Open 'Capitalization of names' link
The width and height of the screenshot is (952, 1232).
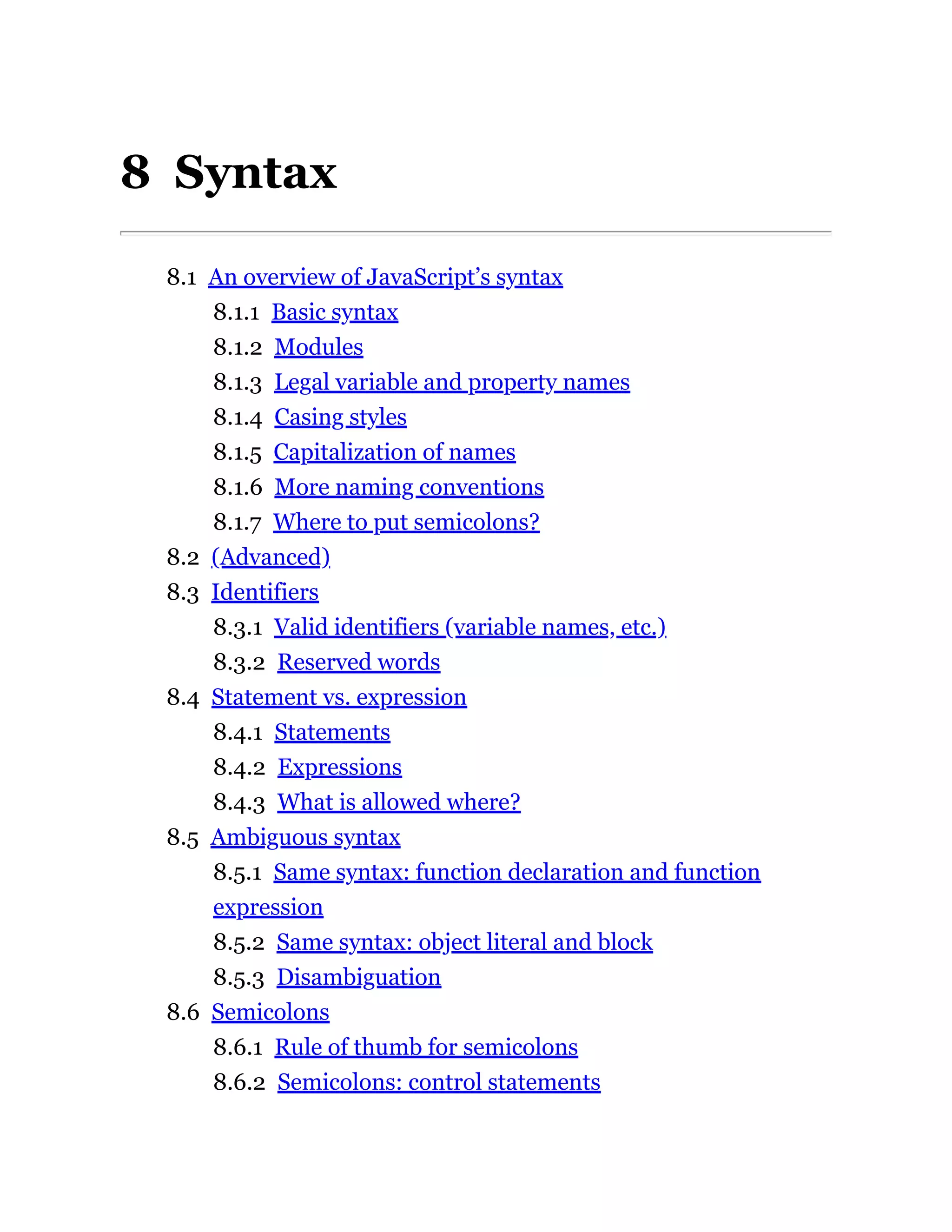394,452
